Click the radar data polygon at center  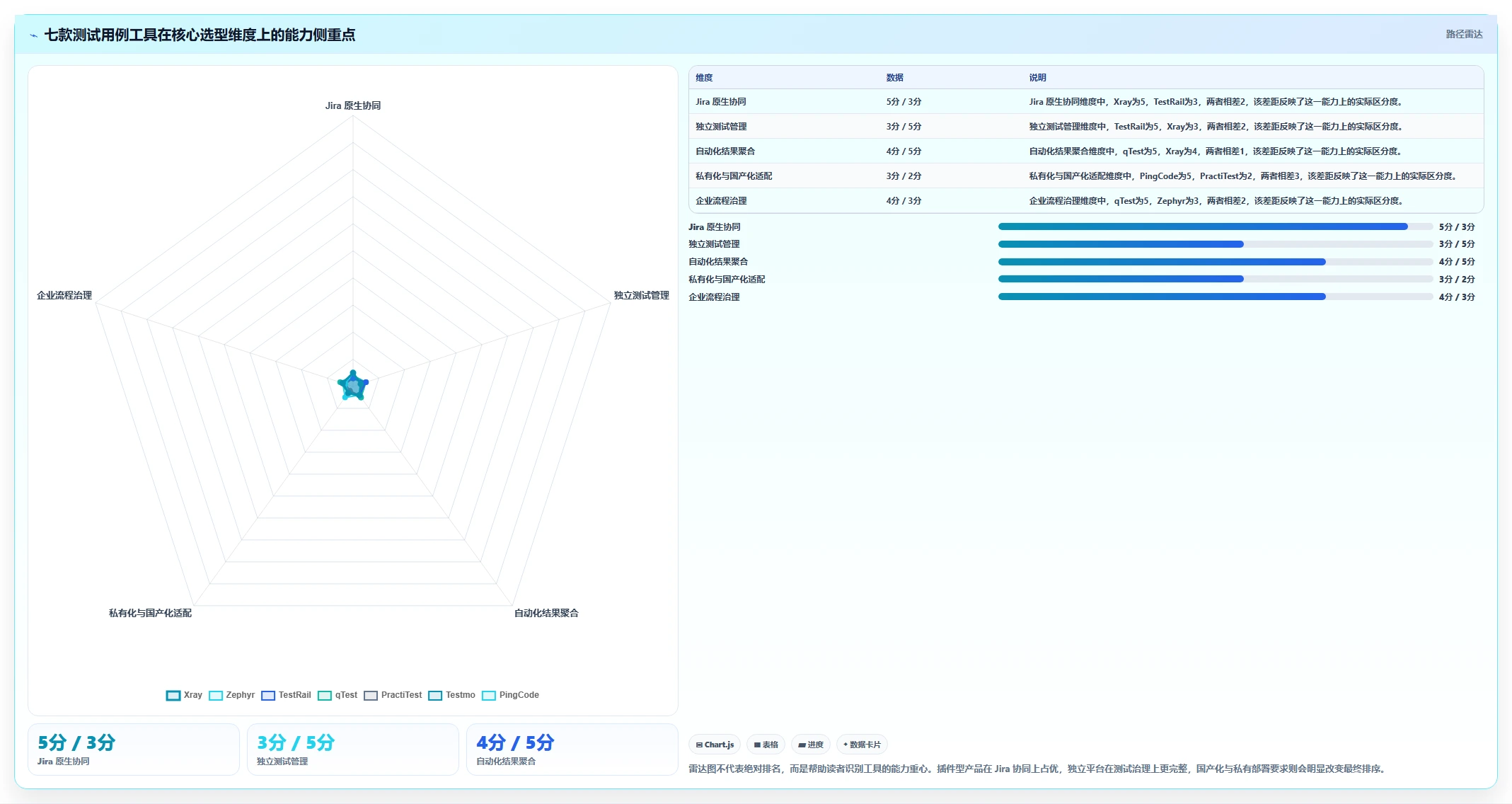(x=353, y=386)
